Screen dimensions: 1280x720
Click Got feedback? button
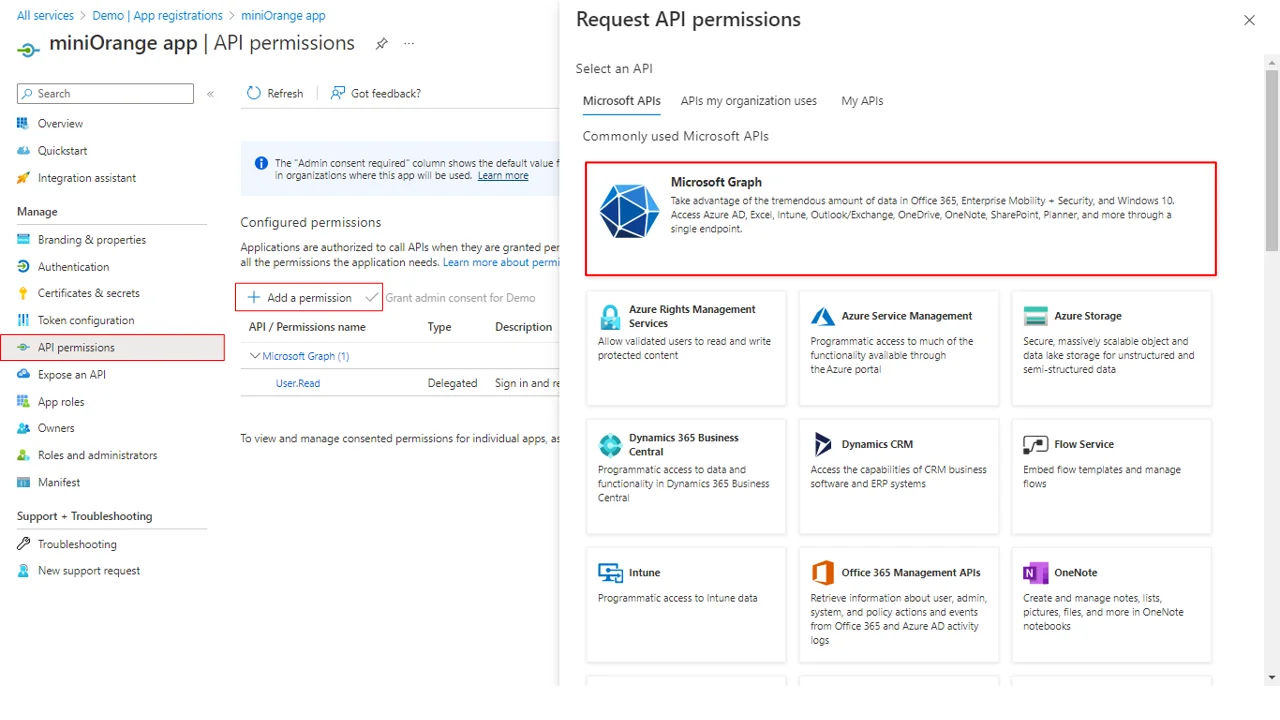pyautogui.click(x=376, y=93)
